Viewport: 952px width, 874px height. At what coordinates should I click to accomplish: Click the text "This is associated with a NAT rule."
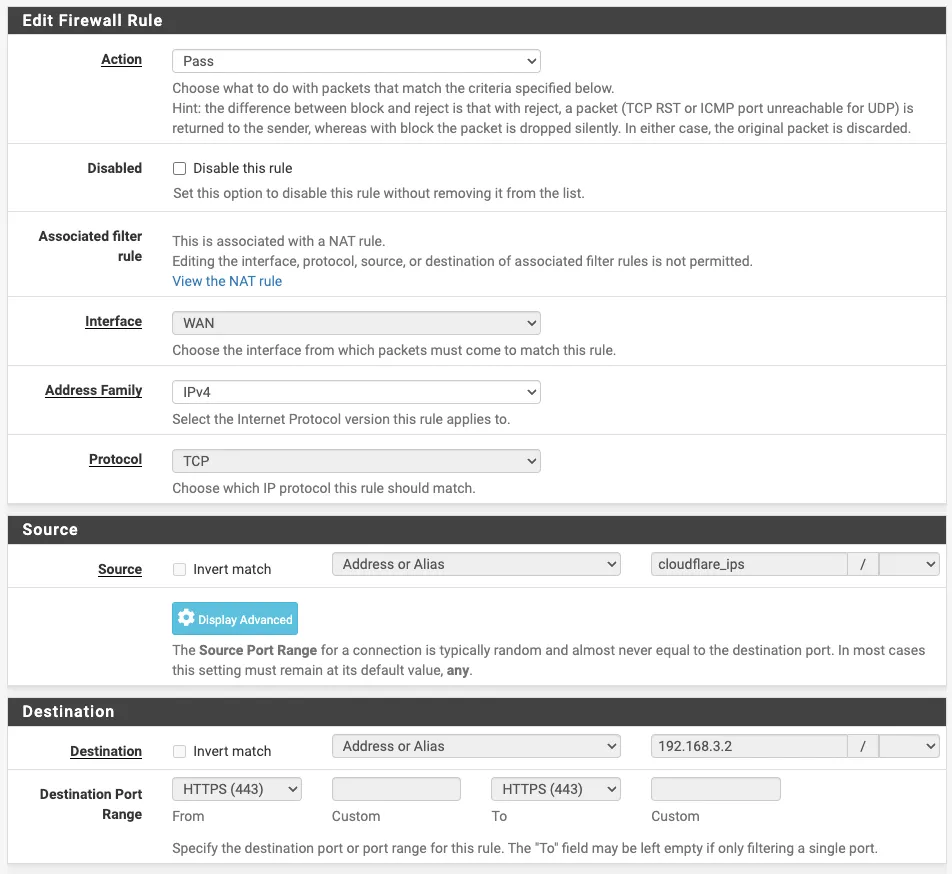coord(279,241)
